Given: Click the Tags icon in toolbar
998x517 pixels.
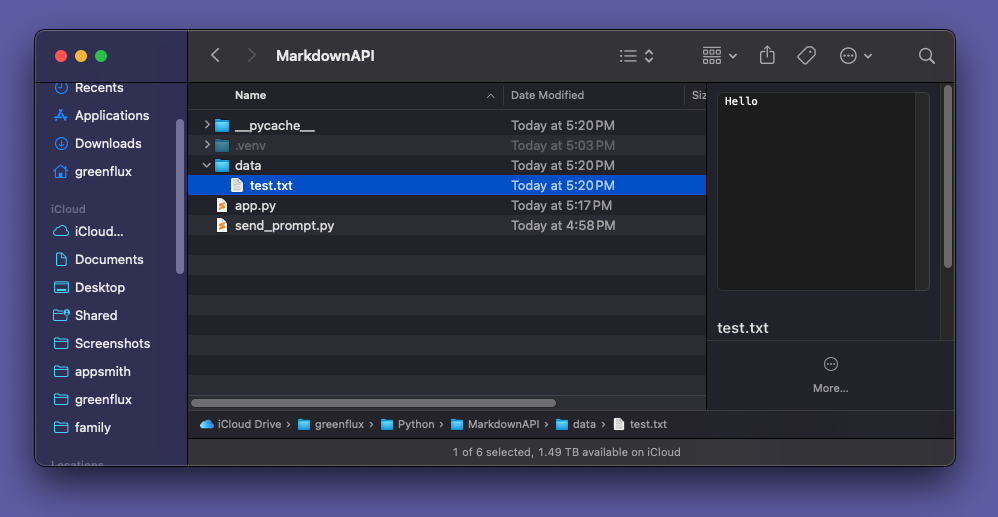Looking at the screenshot, I should tap(806, 56).
